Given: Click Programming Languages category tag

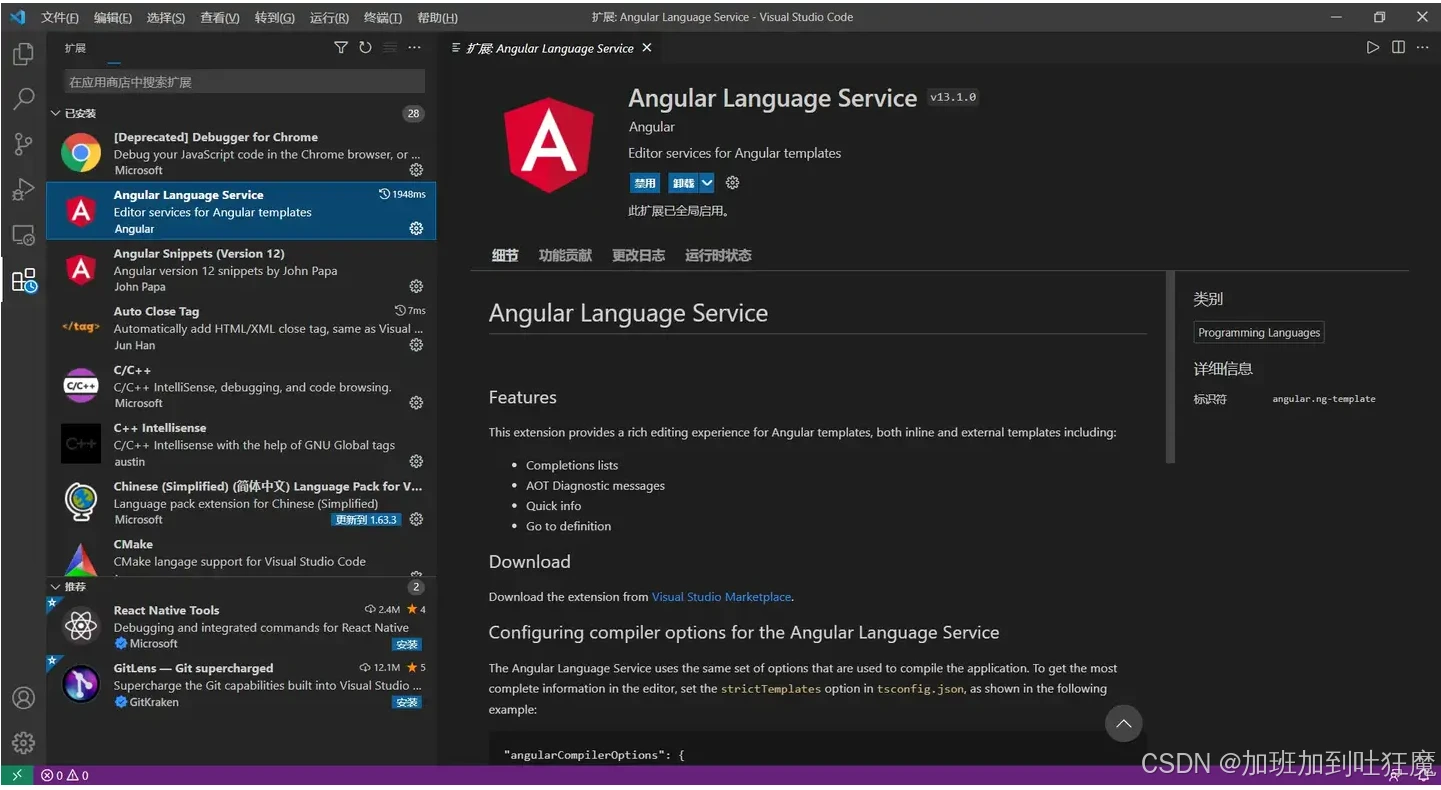Looking at the screenshot, I should coord(1259,333).
